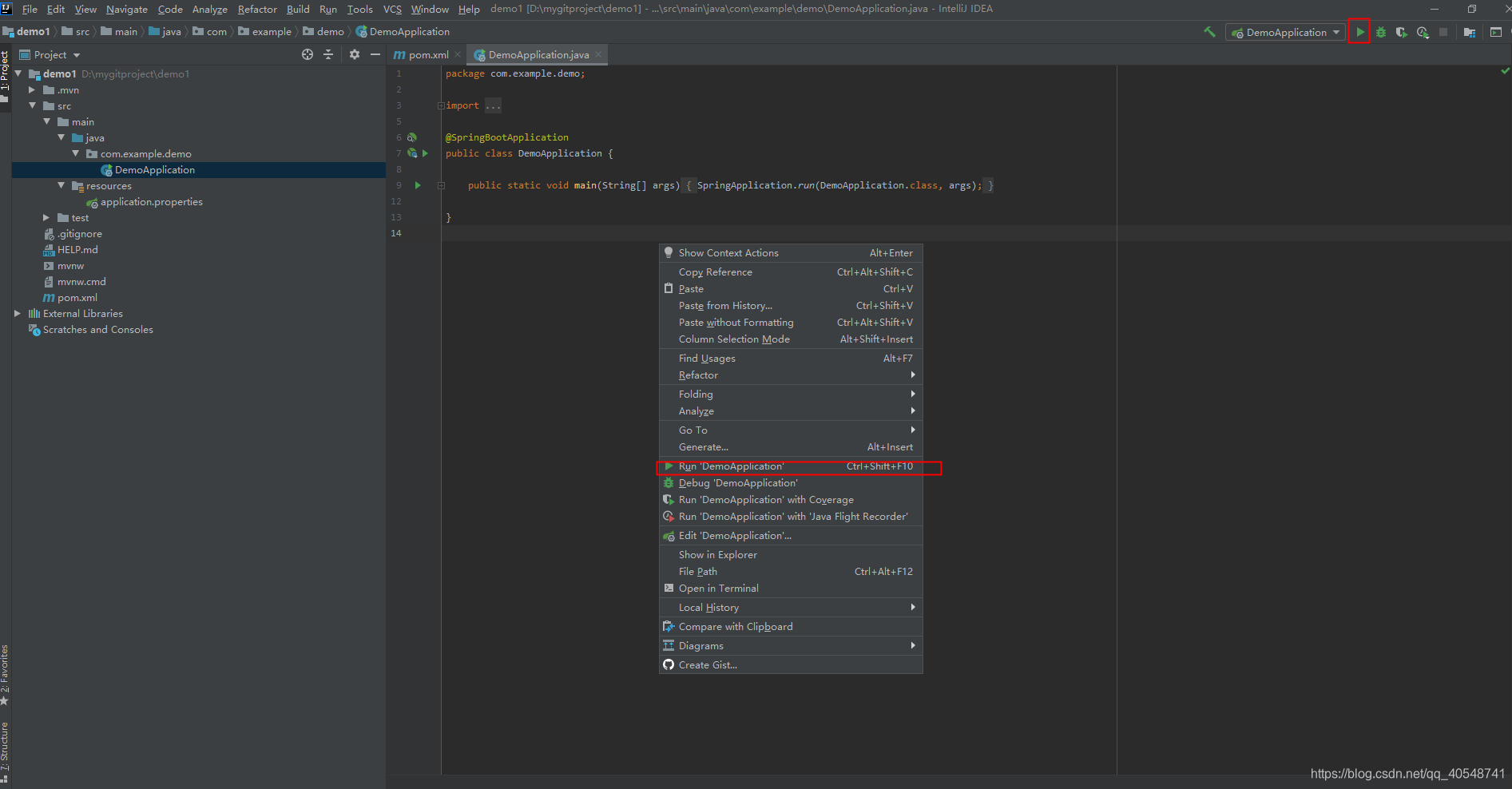Click the Spring bean gutter icon on line 6
Viewport: 1512px width, 789px height.
412,137
